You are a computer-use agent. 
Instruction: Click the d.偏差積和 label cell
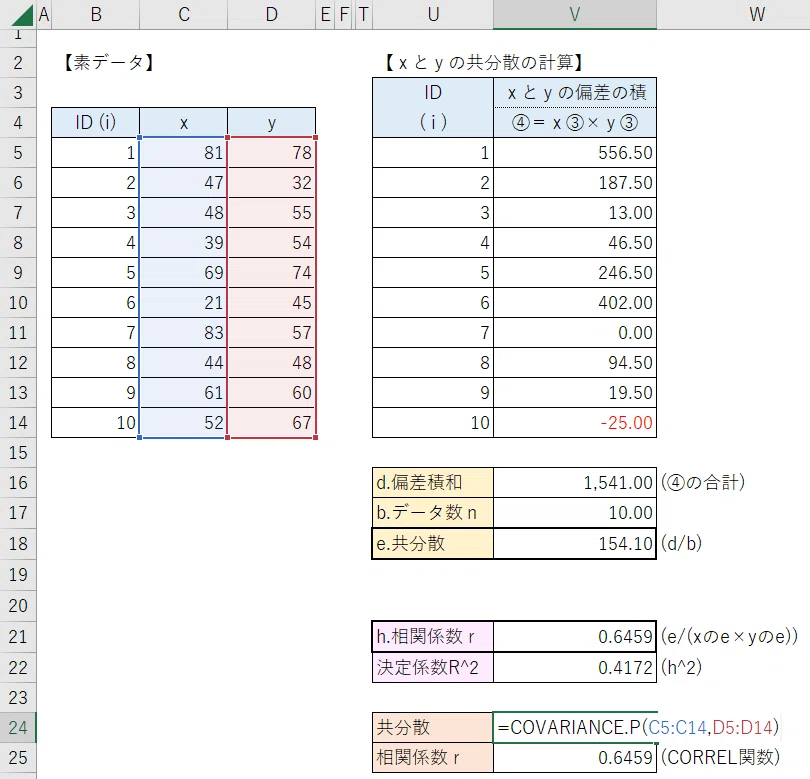433,482
